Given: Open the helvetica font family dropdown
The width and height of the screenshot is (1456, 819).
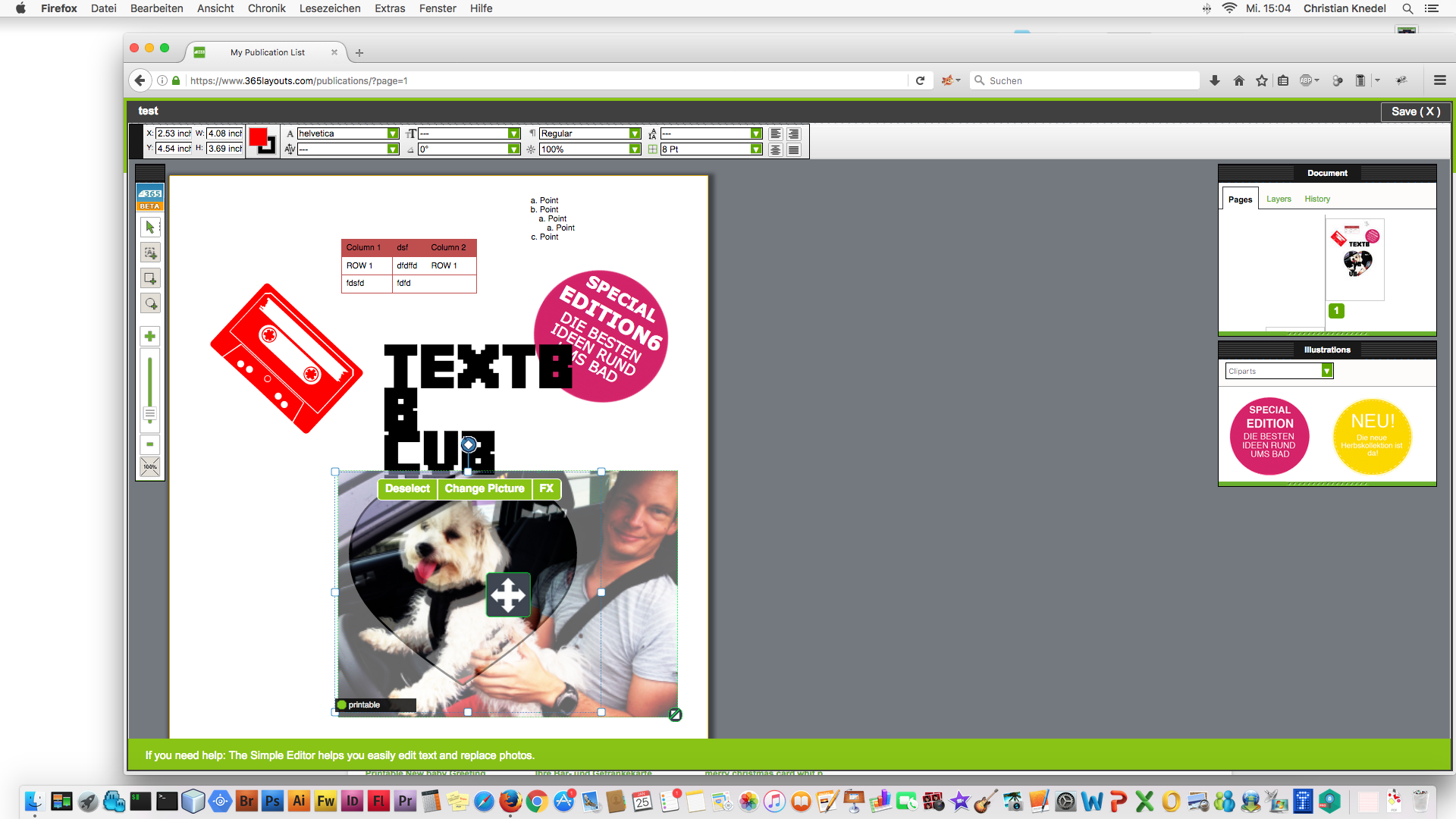Looking at the screenshot, I should 393,133.
